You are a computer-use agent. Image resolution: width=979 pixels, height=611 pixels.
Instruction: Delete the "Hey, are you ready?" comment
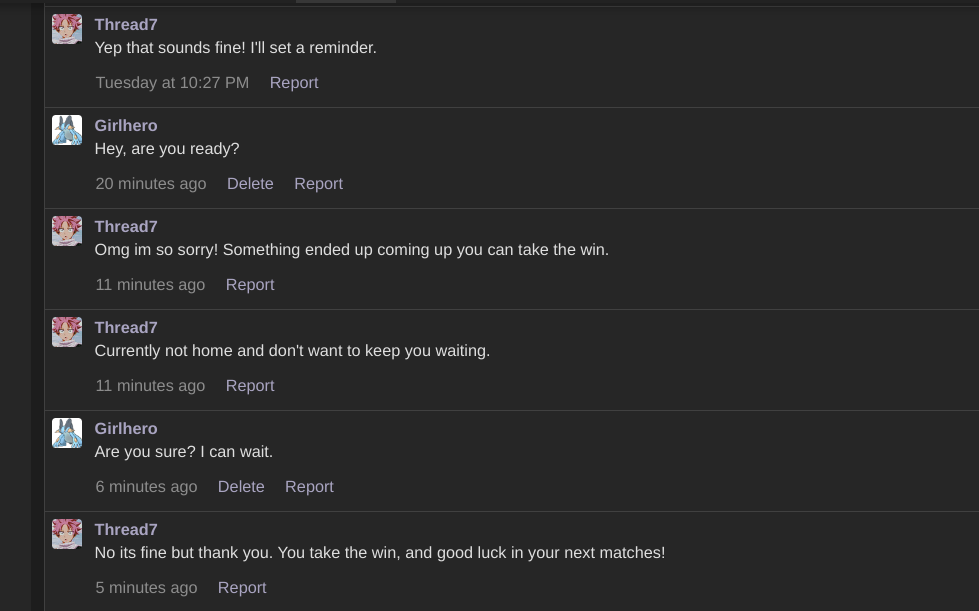click(250, 184)
